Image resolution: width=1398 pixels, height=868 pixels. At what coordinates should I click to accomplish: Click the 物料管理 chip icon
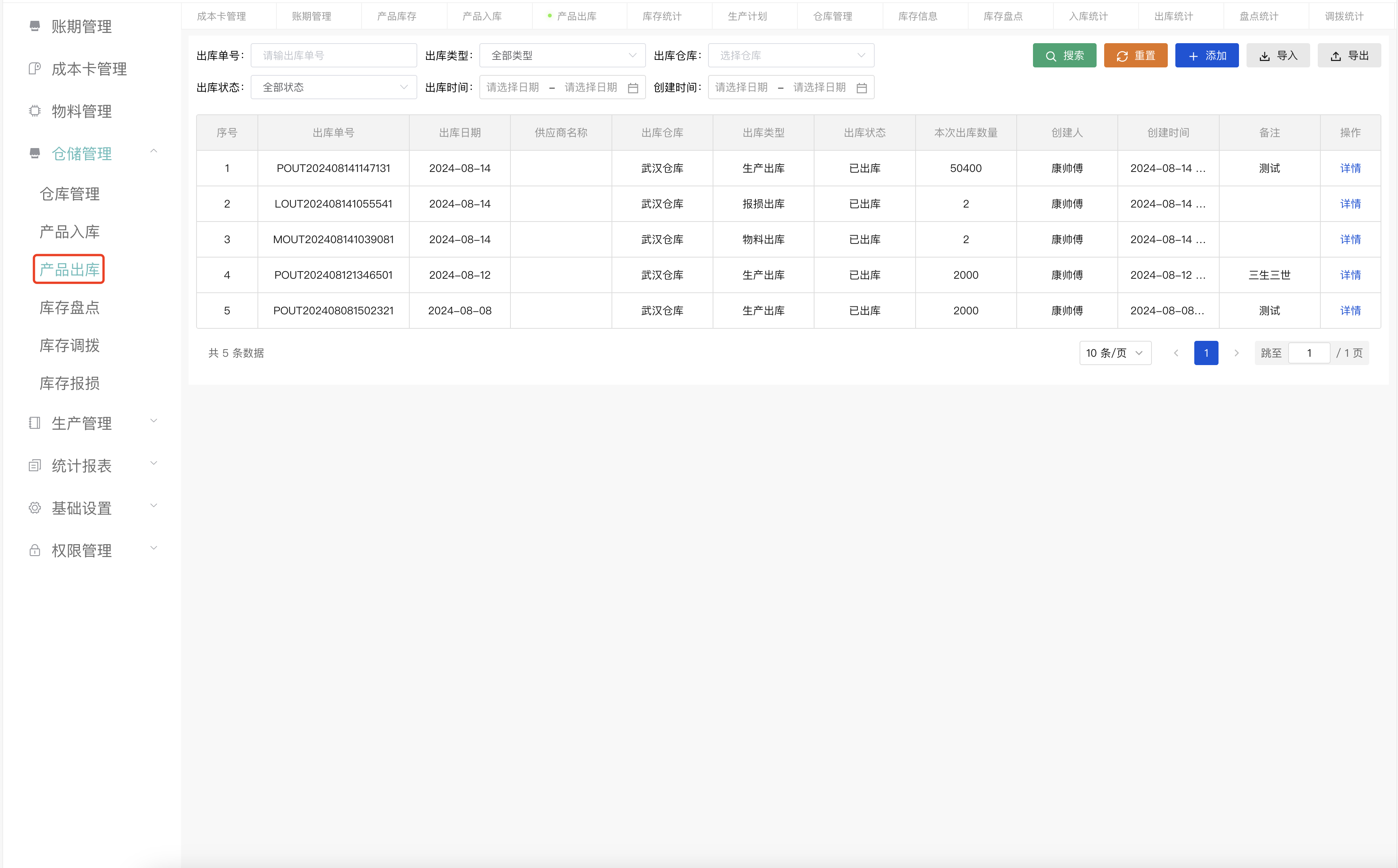point(35,111)
